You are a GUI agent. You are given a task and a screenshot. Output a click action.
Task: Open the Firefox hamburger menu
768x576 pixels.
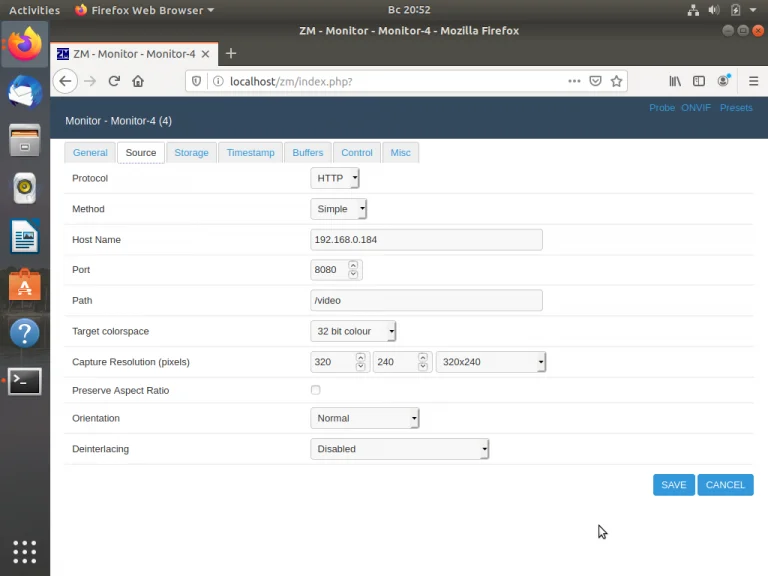coord(753,81)
